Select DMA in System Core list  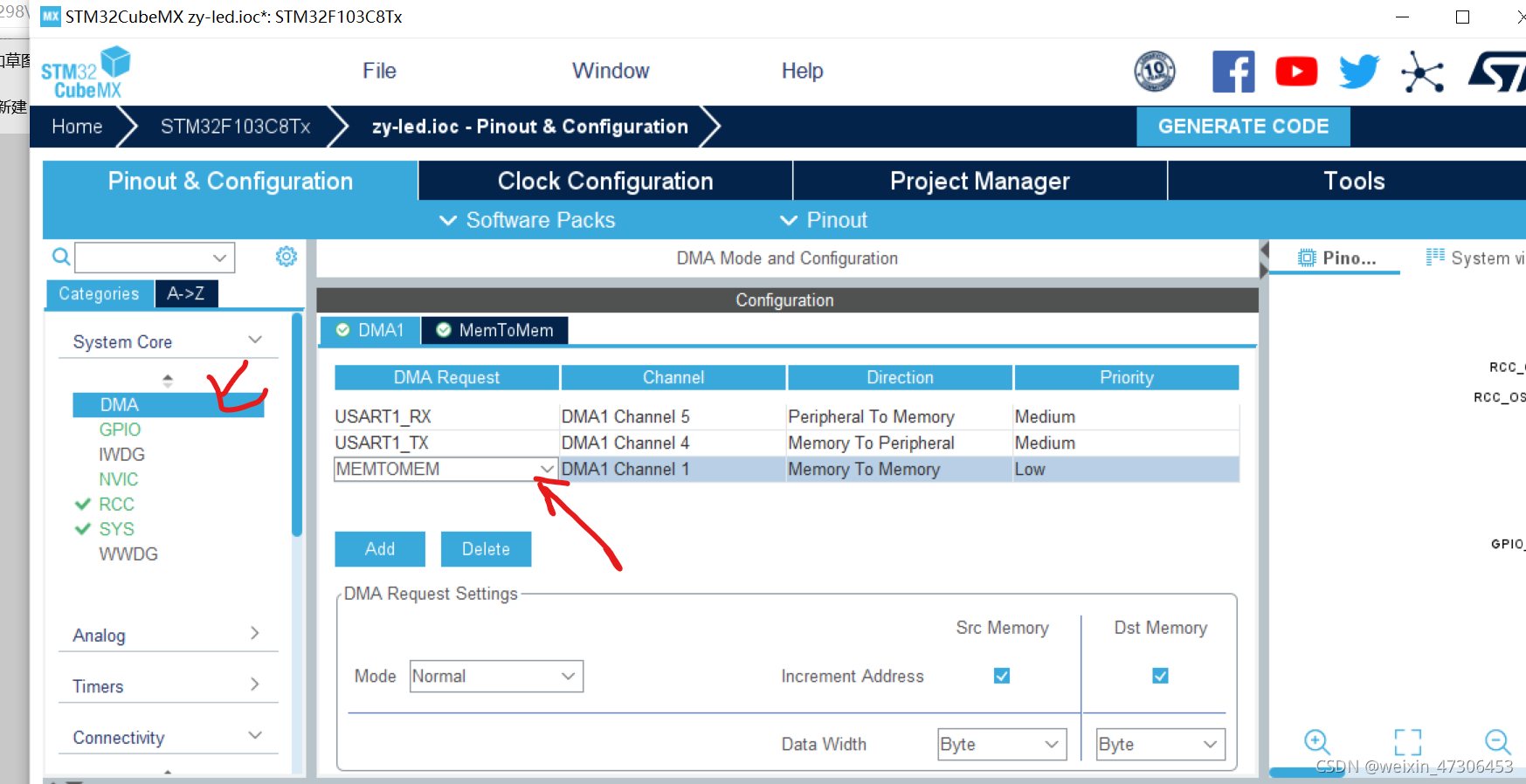point(168,404)
